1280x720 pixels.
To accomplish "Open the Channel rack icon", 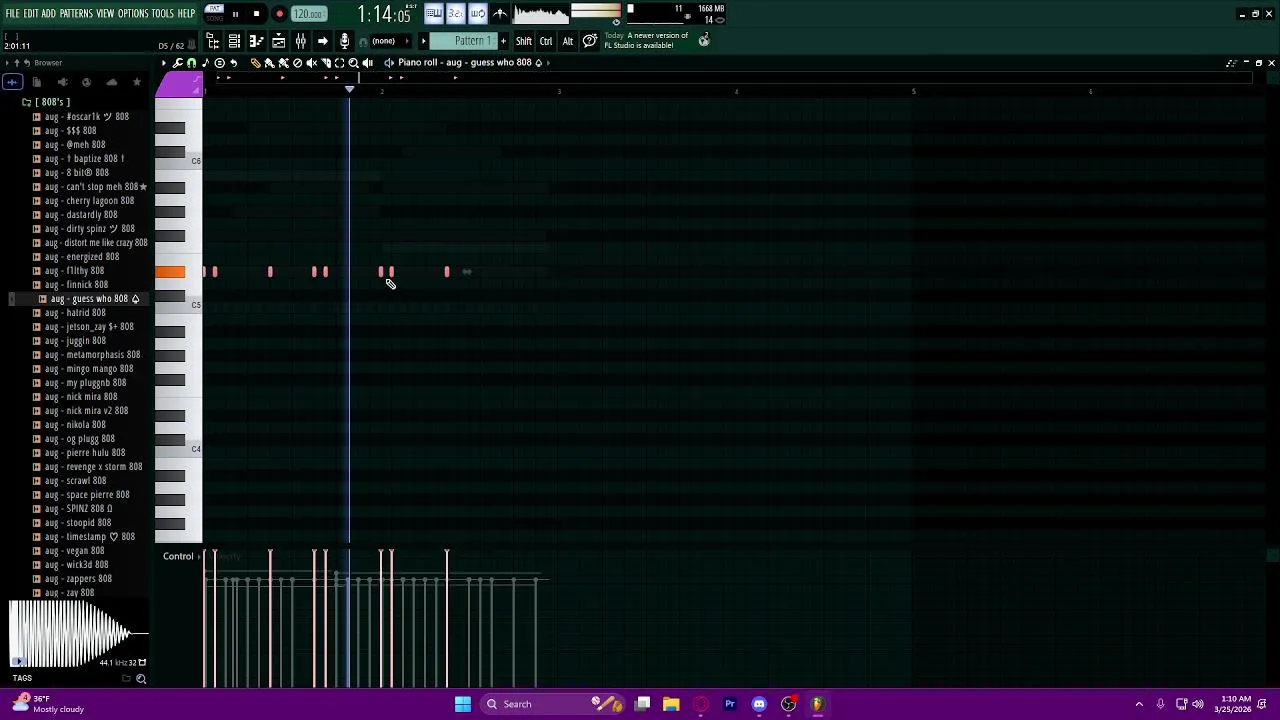I will [234, 41].
